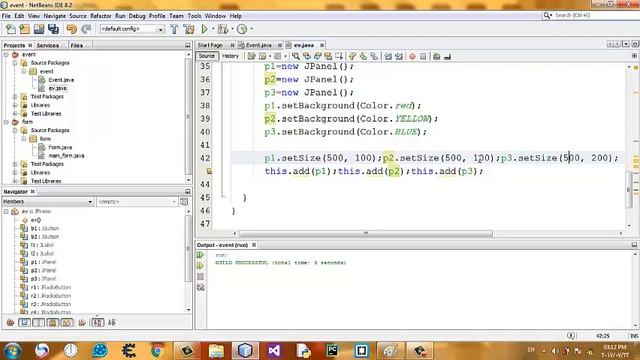Click the stop icon in Output pane
This screenshot has height=360, width=640.
pyautogui.click(x=200, y=277)
